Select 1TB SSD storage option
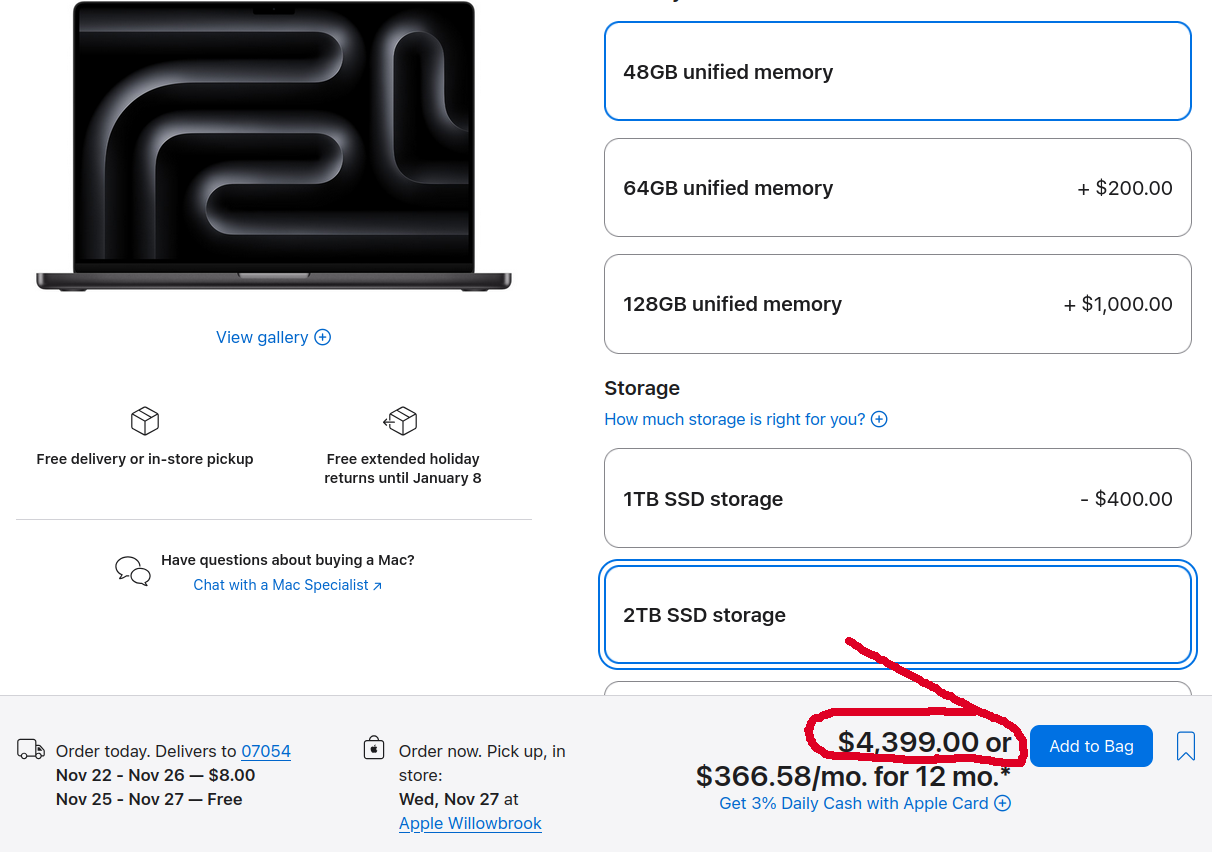The width and height of the screenshot is (1212, 852). click(x=897, y=498)
